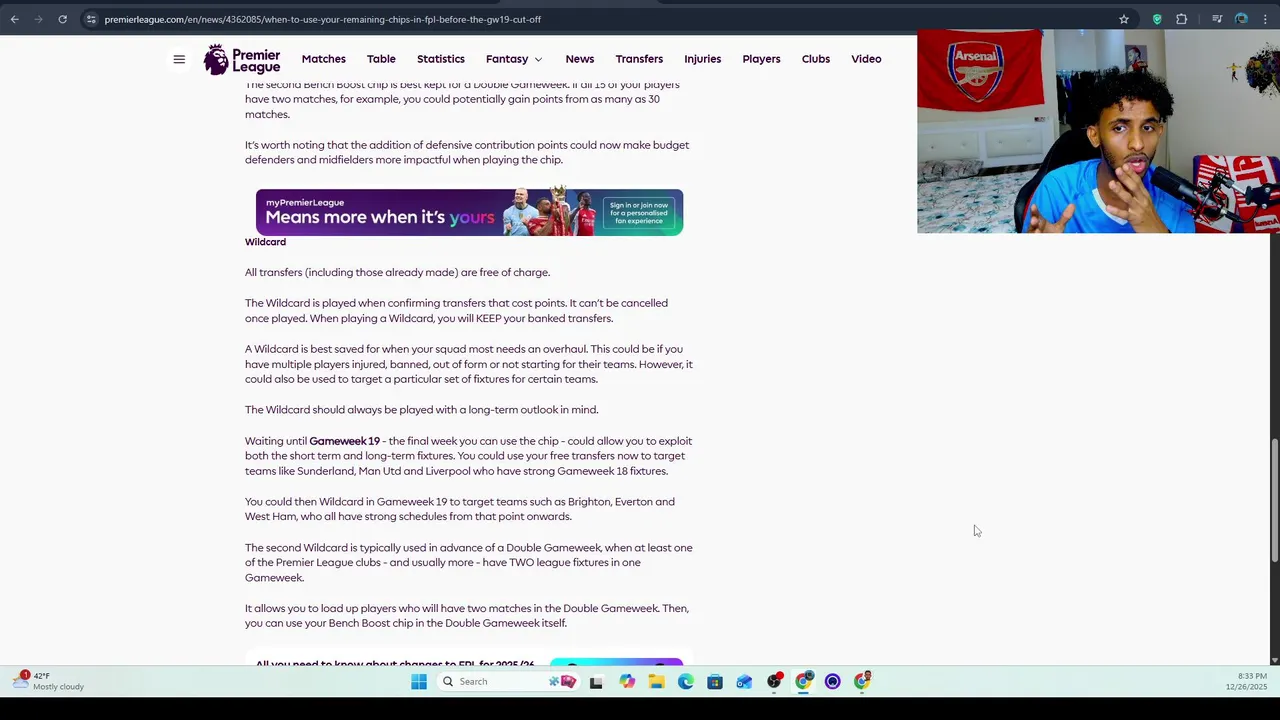
Task: Click 'The Wildcard should always be played' sentence
Action: [x=421, y=410]
